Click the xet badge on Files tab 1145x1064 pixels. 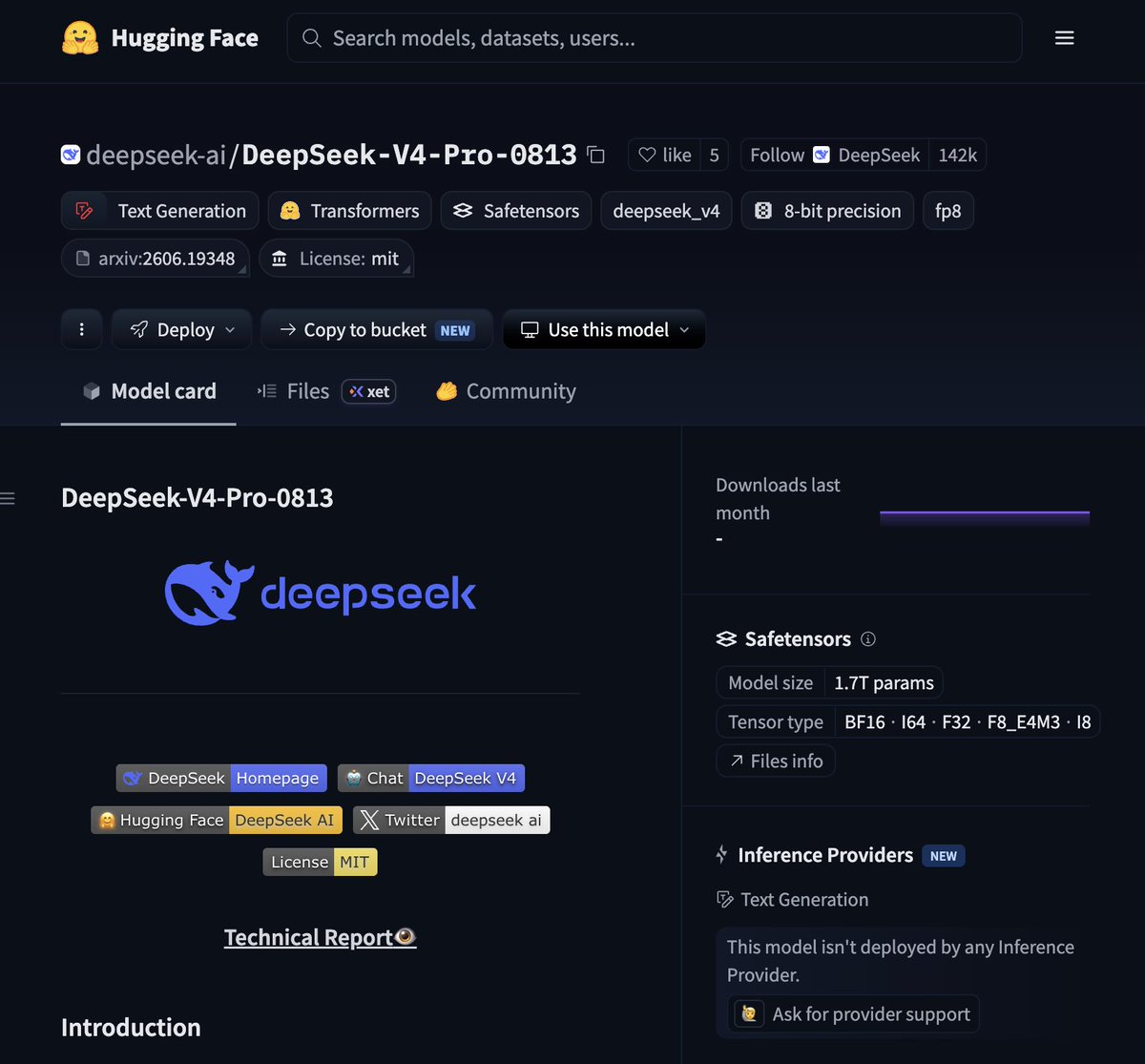pyautogui.click(x=369, y=391)
